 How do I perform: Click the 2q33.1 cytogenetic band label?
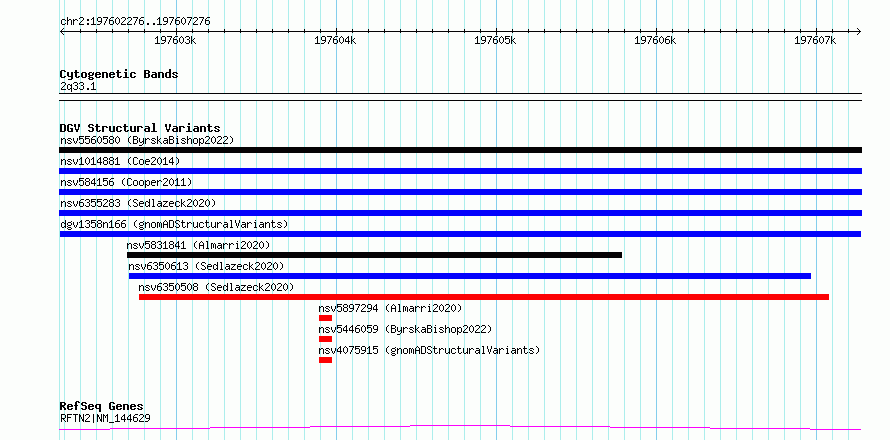pyautogui.click(x=76, y=87)
